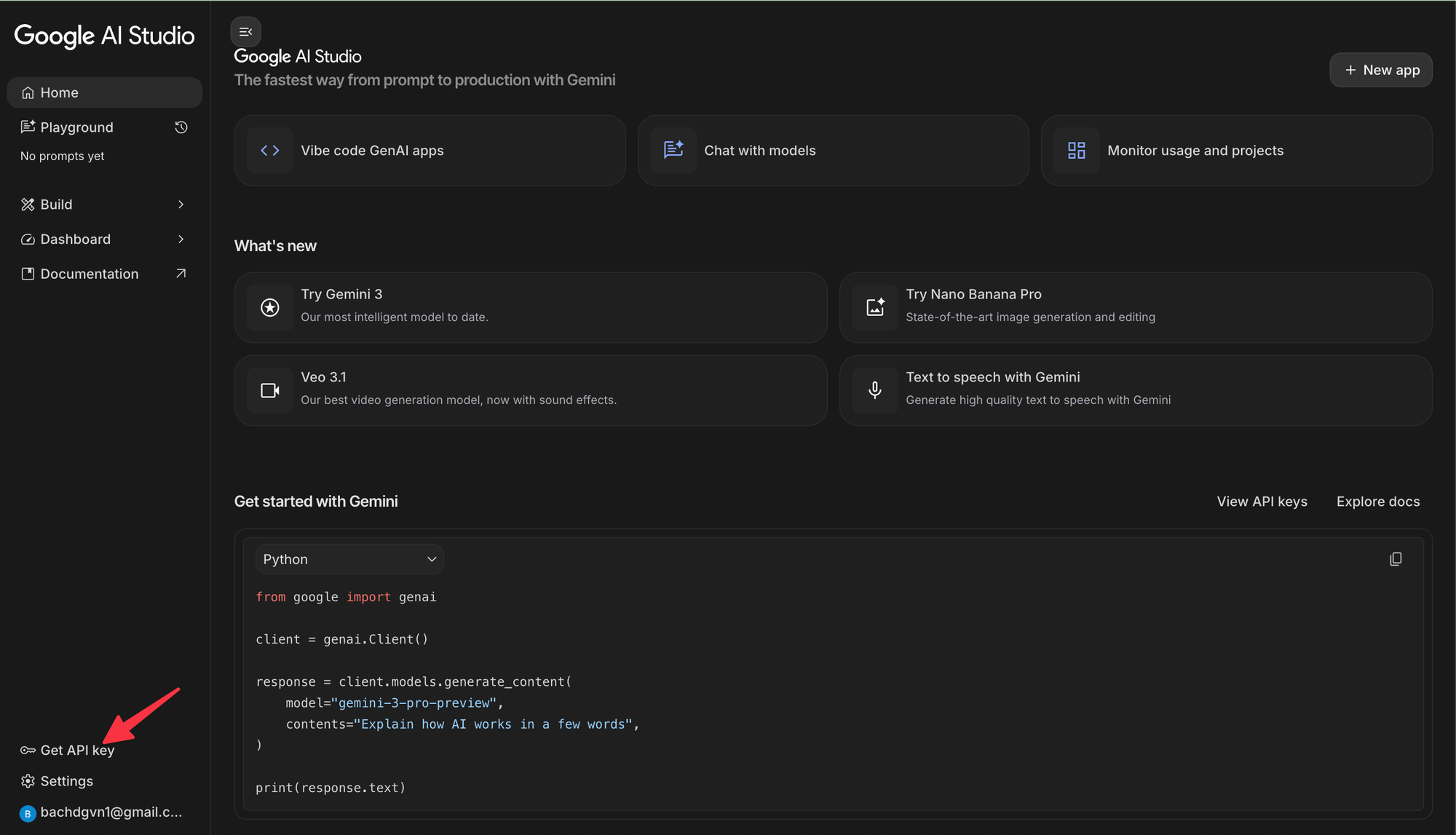Image resolution: width=1456 pixels, height=835 pixels.
Task: Open the Python language dropdown
Action: pyautogui.click(x=349, y=559)
